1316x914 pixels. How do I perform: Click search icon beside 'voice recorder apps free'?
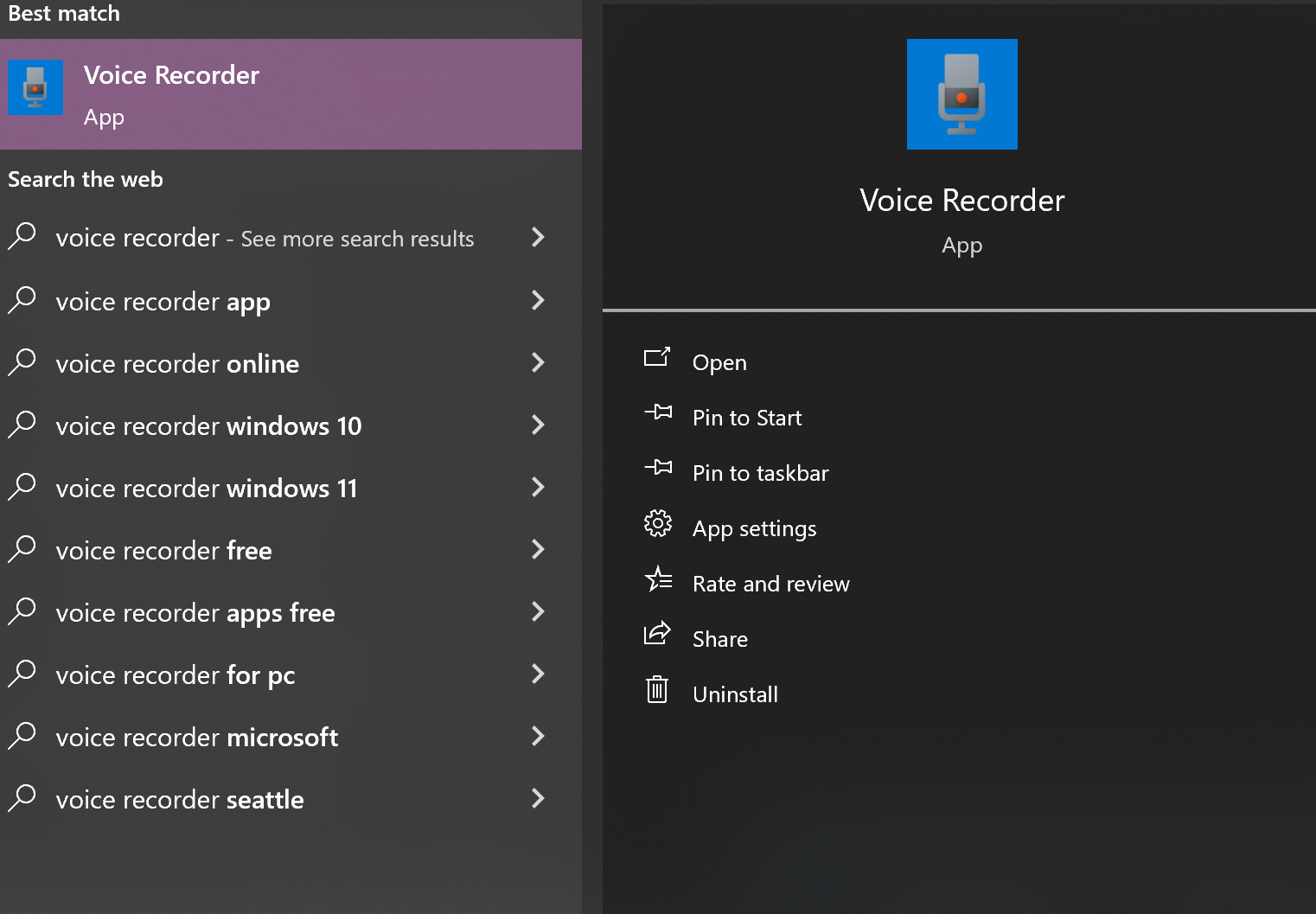coord(22,611)
